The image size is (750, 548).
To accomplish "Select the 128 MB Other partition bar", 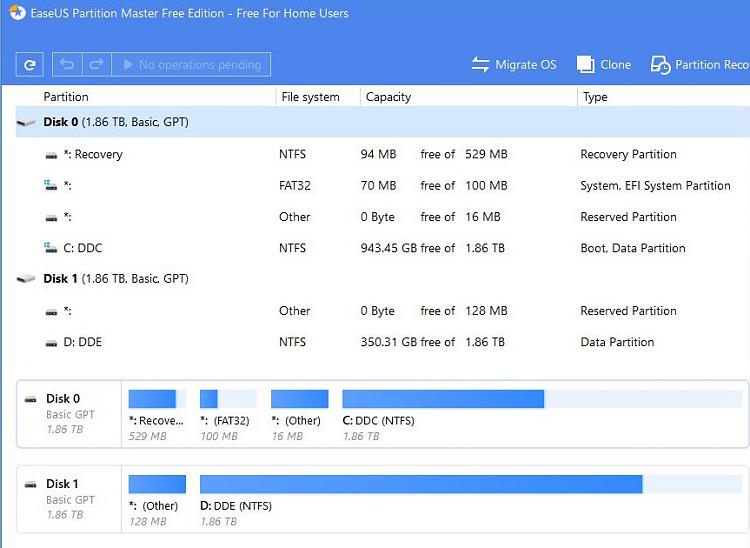I will (x=157, y=484).
